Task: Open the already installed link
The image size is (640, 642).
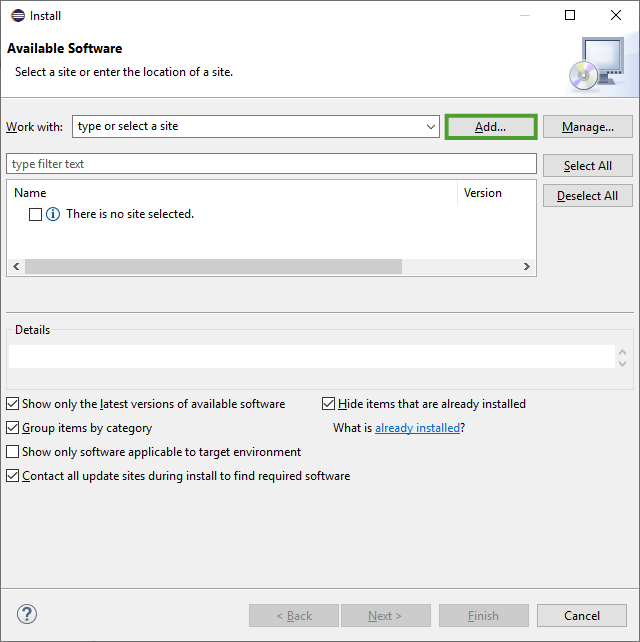Action: 417,428
